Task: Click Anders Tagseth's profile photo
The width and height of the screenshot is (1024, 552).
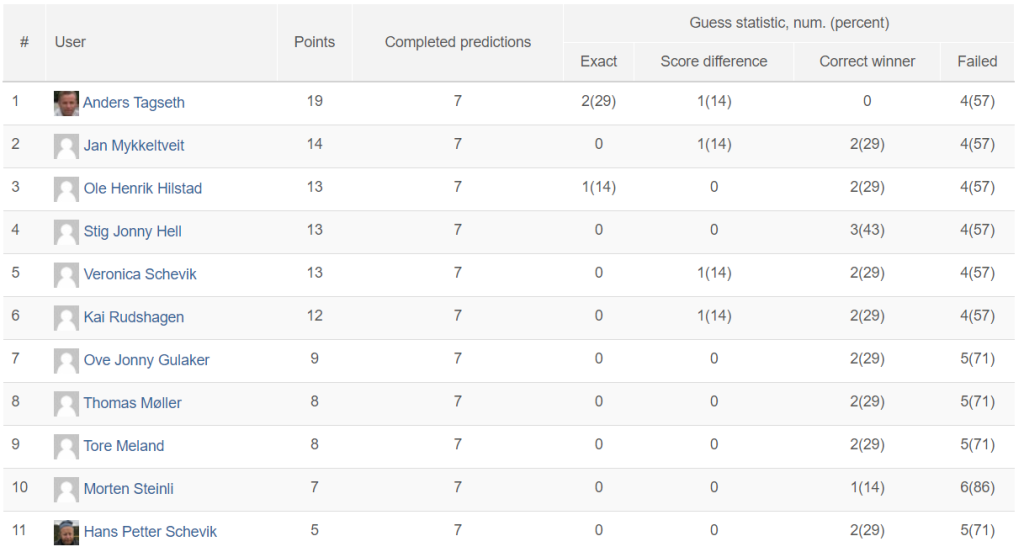Action: point(66,103)
